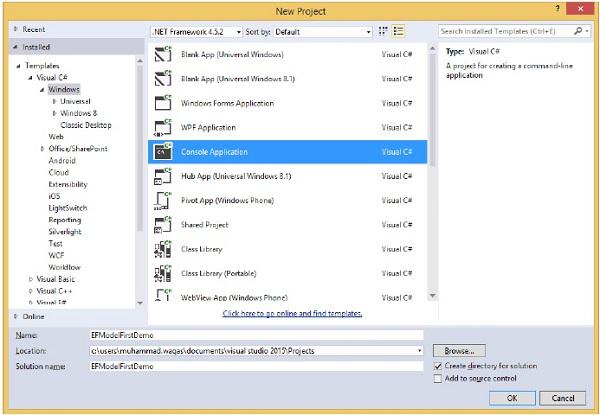
Task: Expand the Recent section
Action: tap(16, 29)
